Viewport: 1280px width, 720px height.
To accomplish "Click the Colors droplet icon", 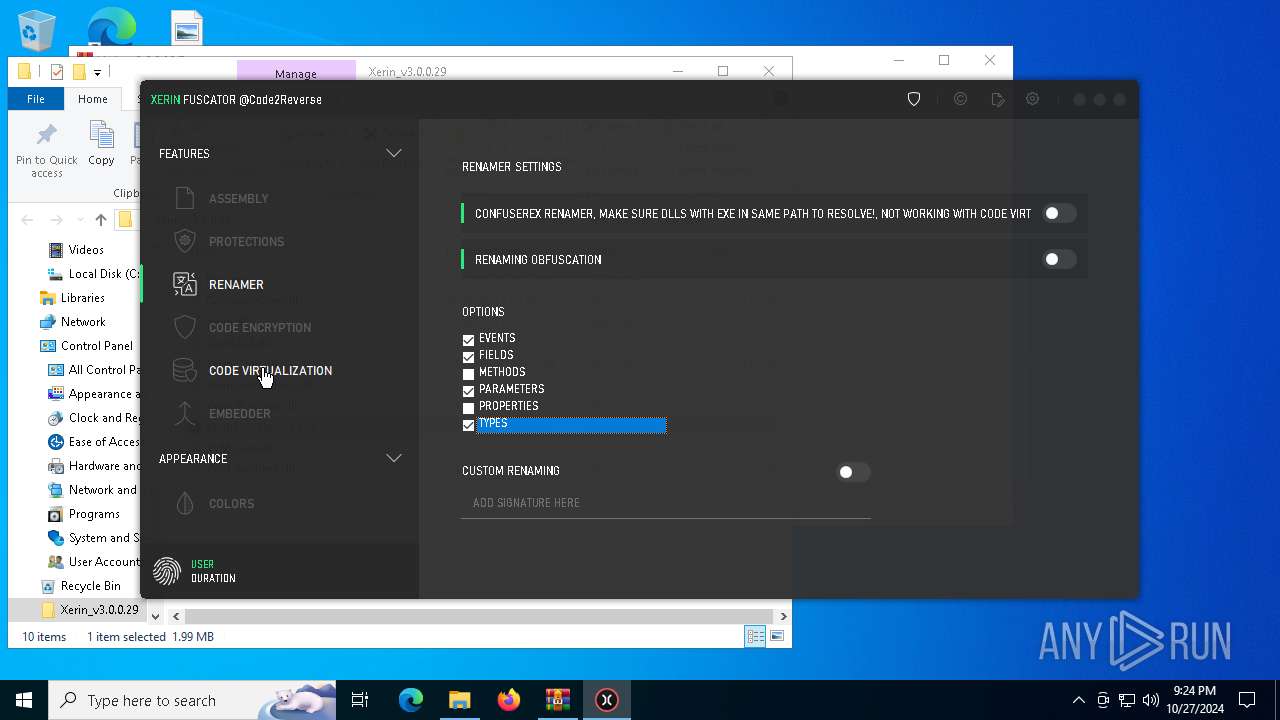I will 184,503.
